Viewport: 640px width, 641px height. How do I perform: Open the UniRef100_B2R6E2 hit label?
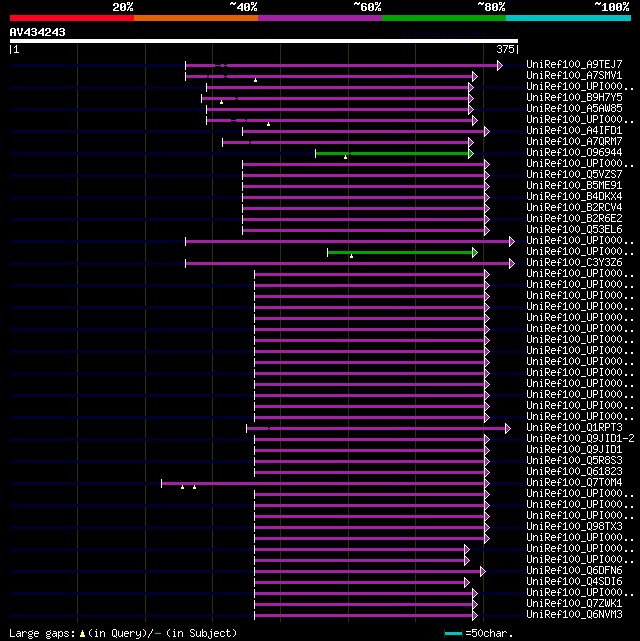click(574, 218)
